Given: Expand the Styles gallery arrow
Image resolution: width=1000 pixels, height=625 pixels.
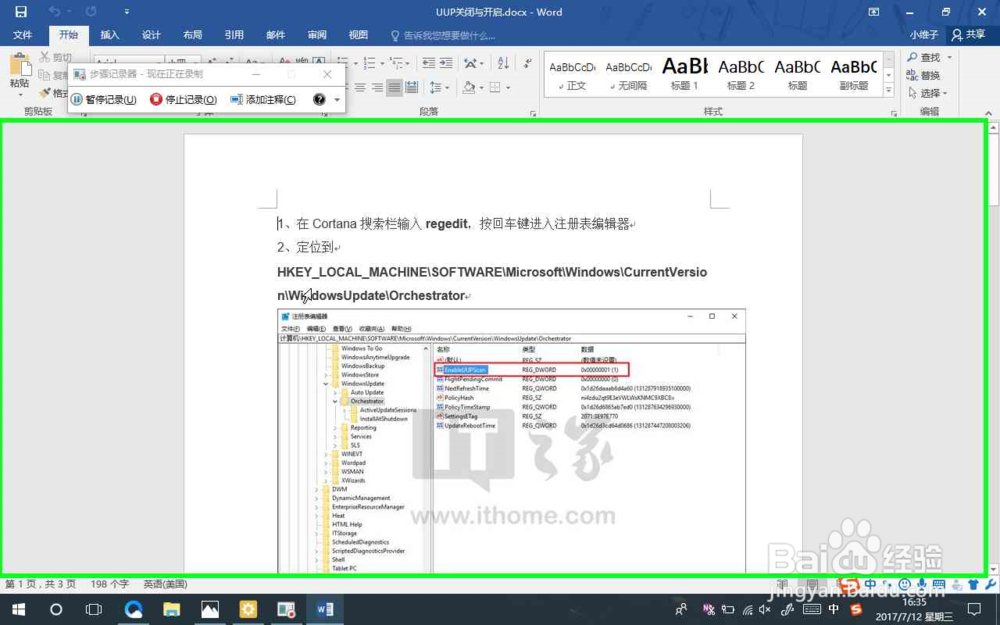Looking at the screenshot, I should [x=888, y=89].
